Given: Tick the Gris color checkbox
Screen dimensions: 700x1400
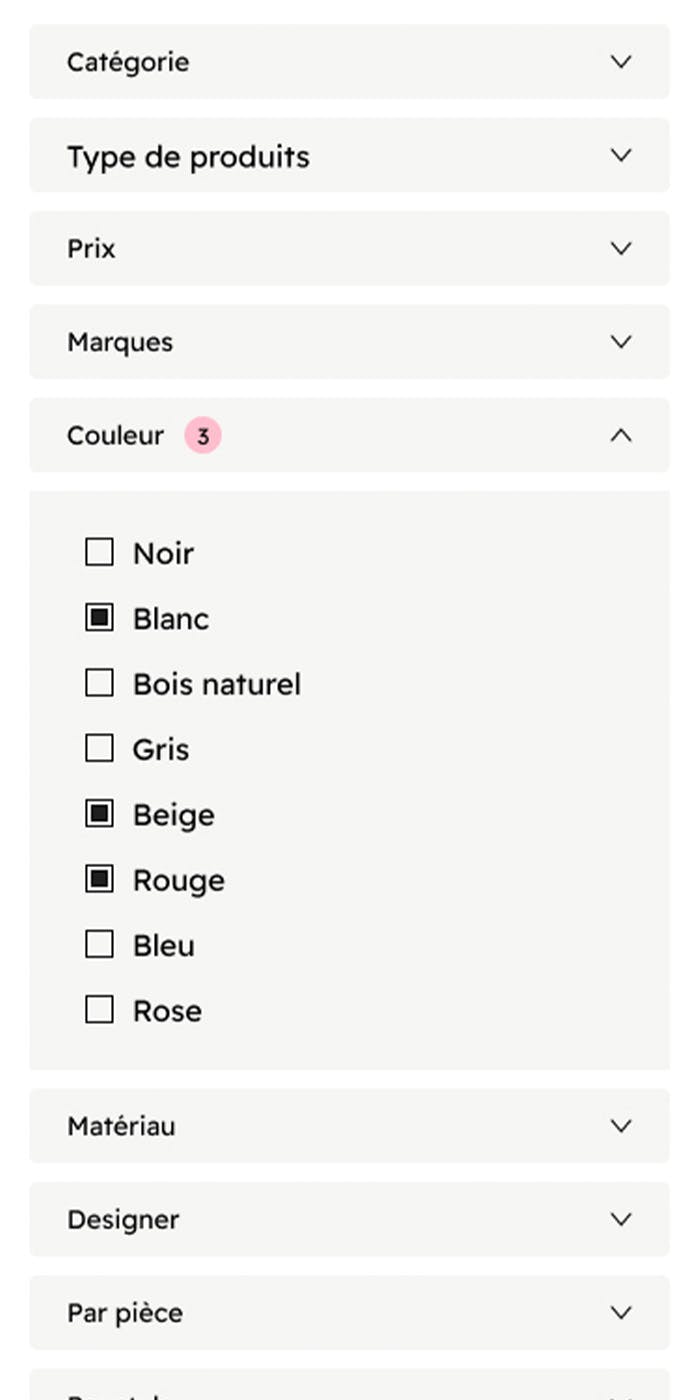Looking at the screenshot, I should (x=99, y=748).
